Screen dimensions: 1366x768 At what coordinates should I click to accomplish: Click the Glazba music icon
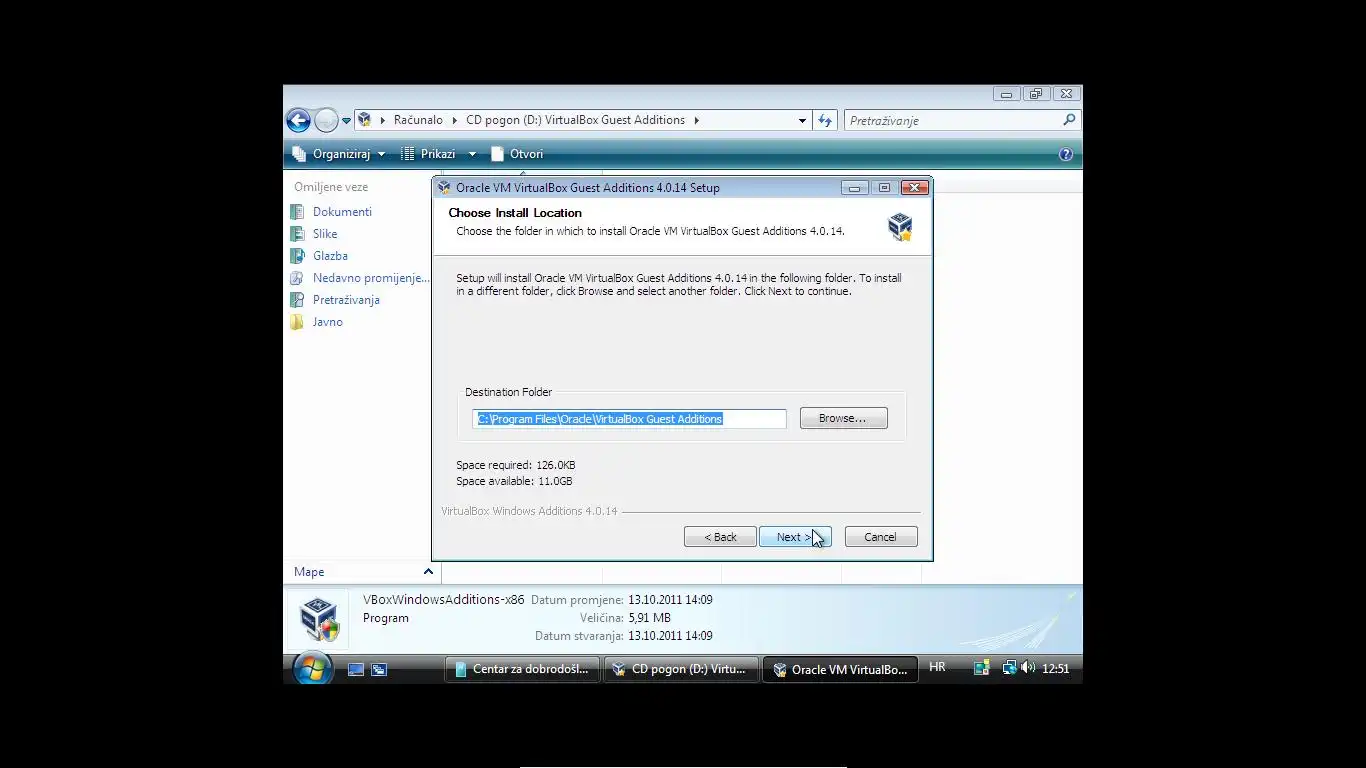tap(297, 256)
